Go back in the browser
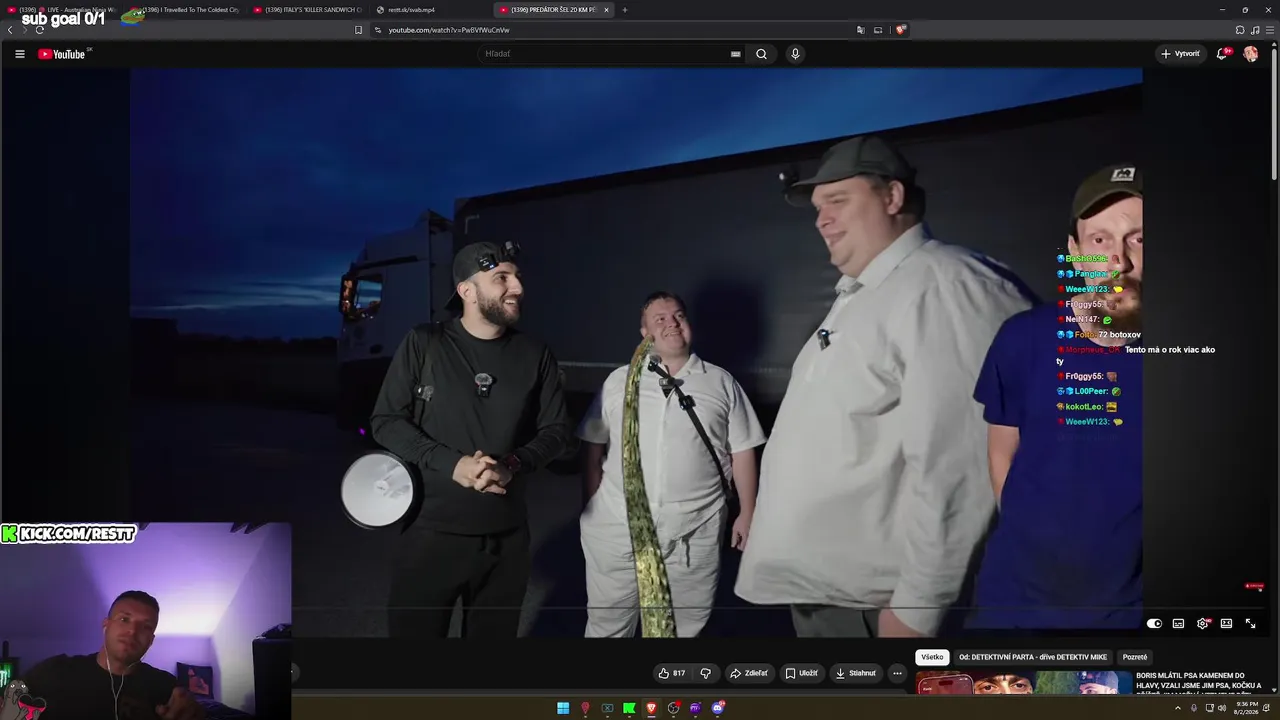This screenshot has width=1280, height=720. (10, 30)
